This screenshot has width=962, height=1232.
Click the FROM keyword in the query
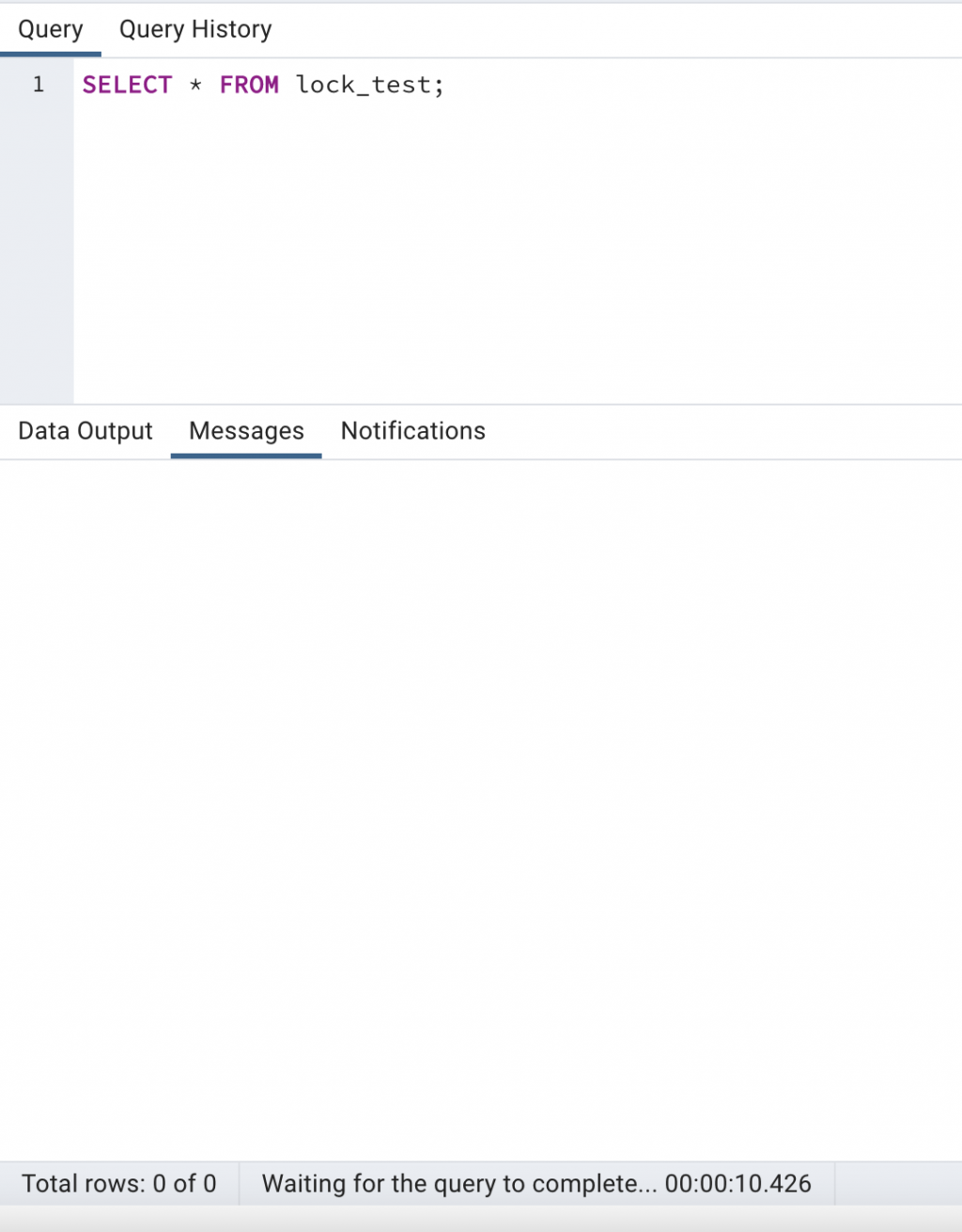[249, 85]
